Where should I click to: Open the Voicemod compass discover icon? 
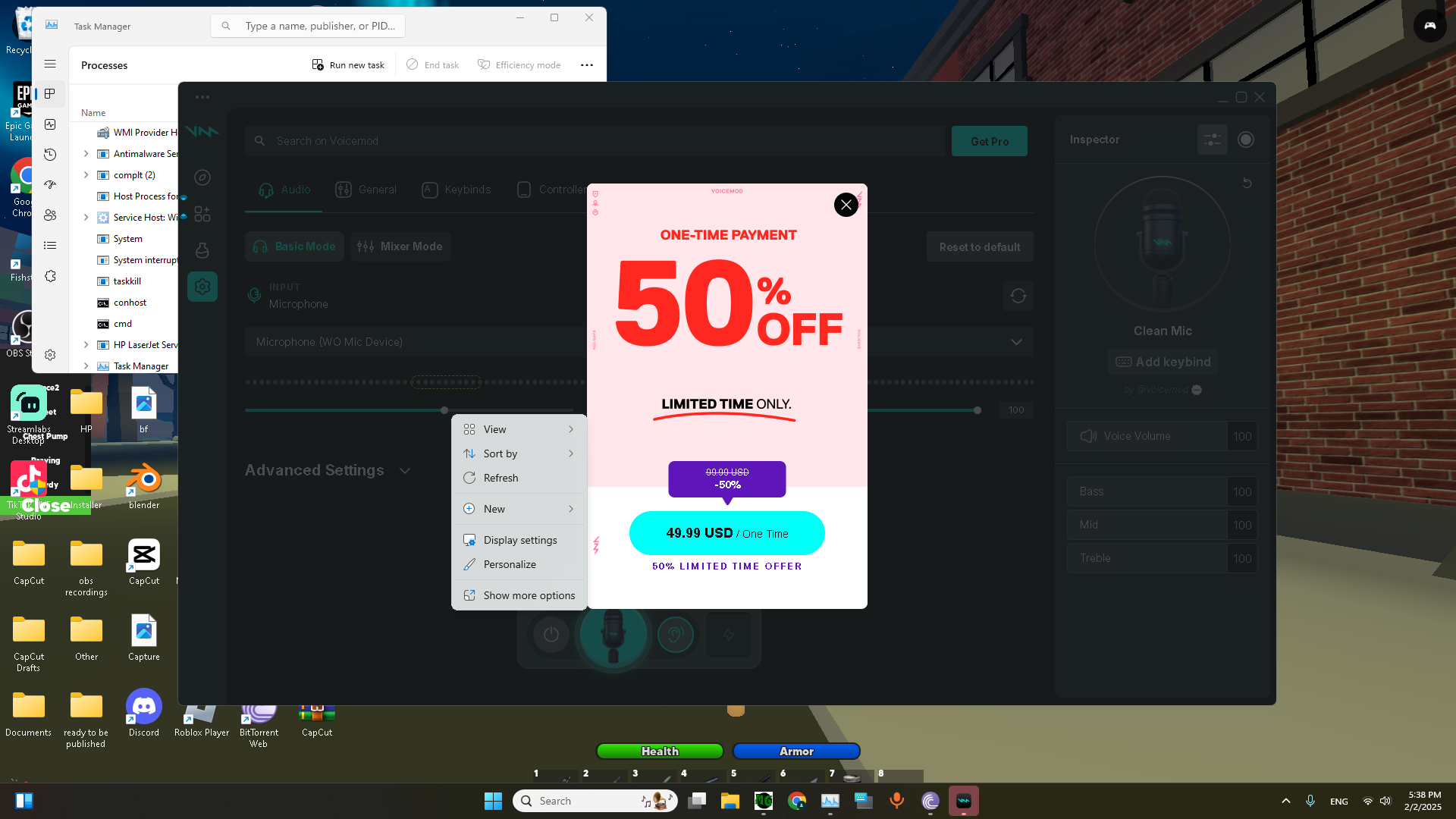click(202, 177)
